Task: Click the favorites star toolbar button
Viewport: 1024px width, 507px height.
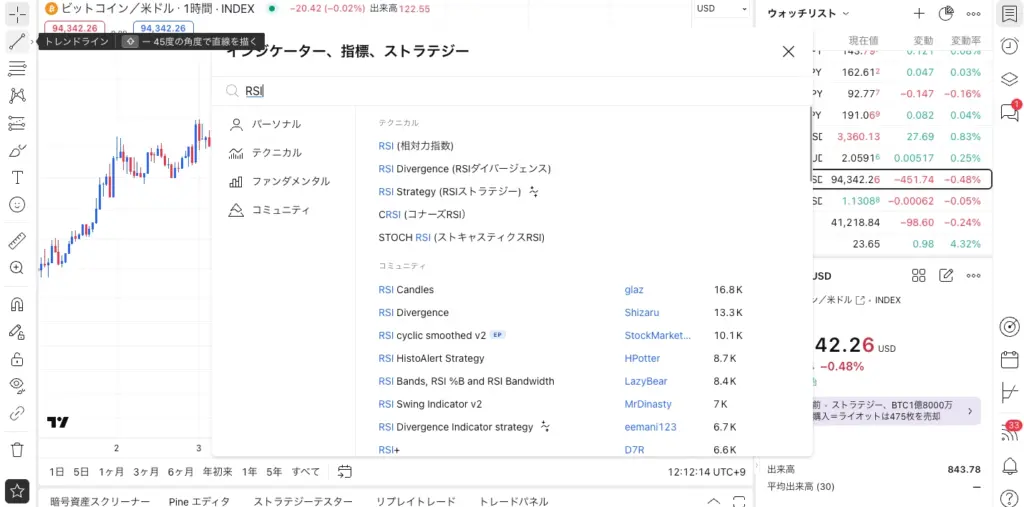Action: pyautogui.click(x=18, y=489)
